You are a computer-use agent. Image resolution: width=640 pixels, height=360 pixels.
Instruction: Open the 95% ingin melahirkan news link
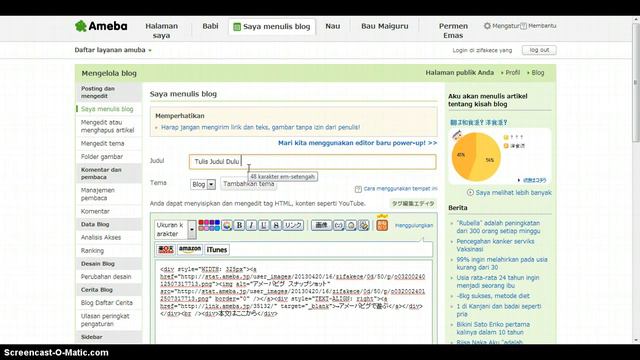coord(502,263)
